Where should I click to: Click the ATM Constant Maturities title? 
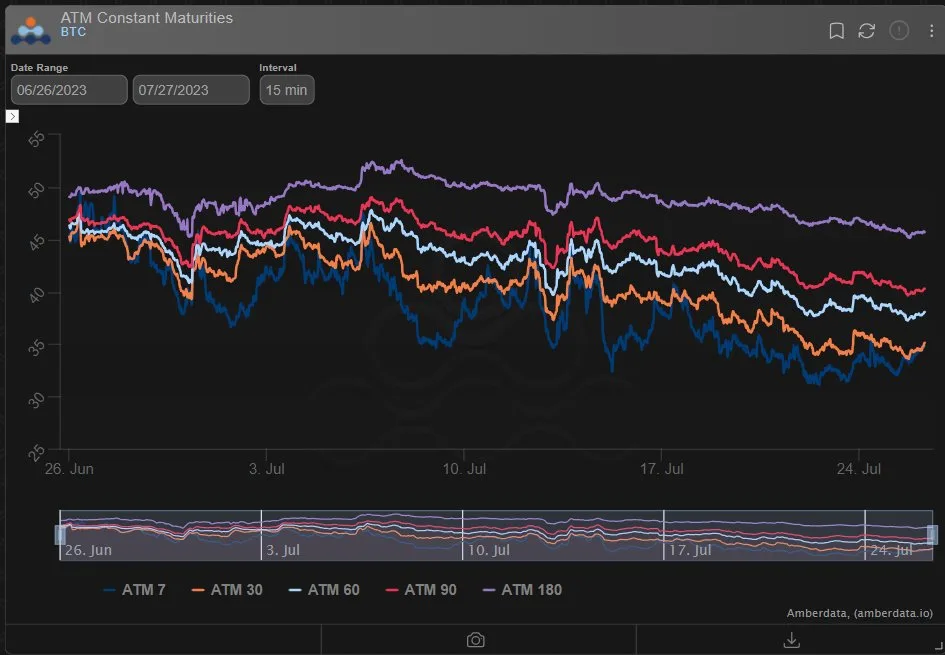click(146, 17)
